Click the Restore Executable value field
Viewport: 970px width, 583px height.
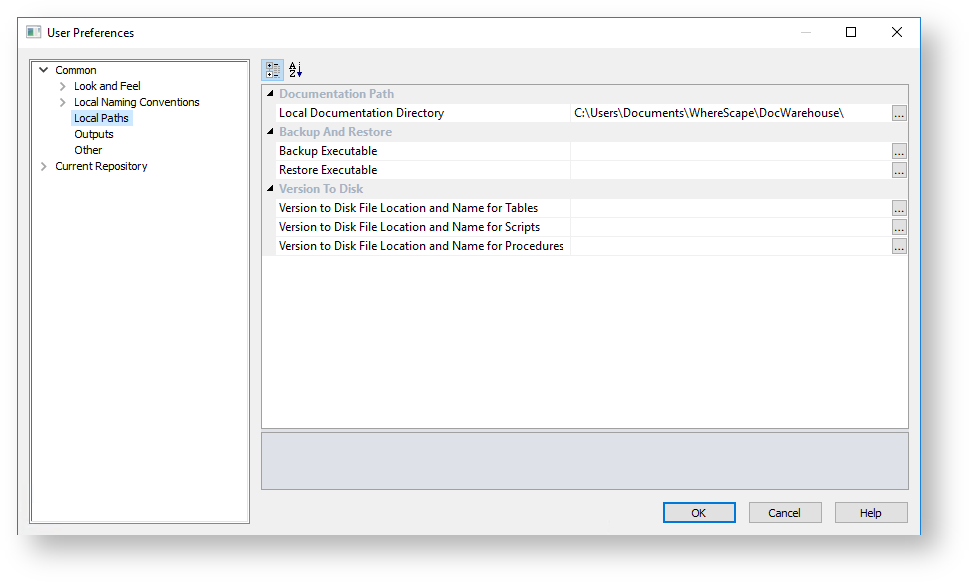click(x=731, y=170)
